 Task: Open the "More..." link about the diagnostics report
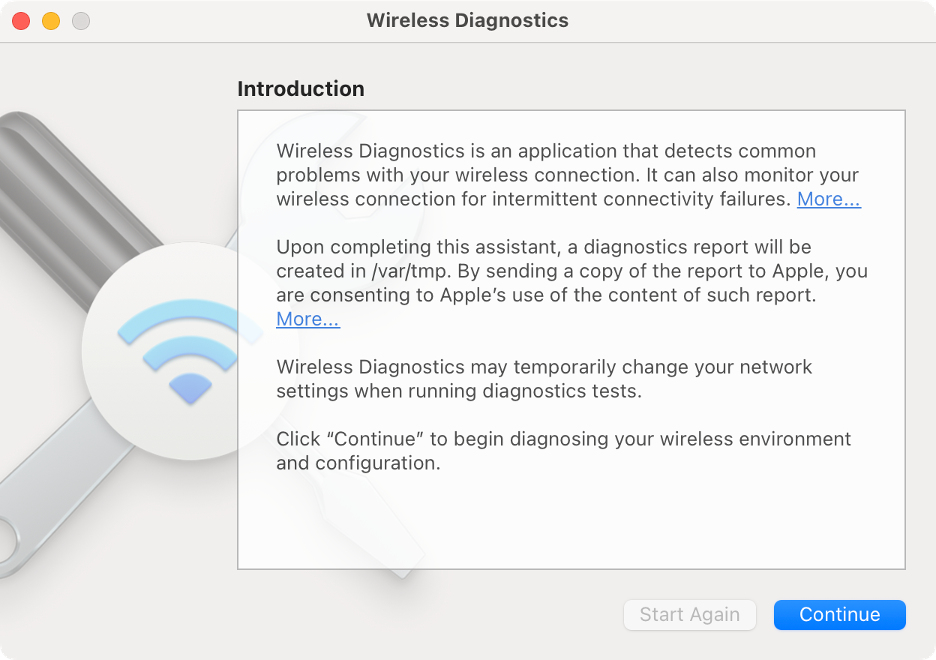pyautogui.click(x=307, y=319)
